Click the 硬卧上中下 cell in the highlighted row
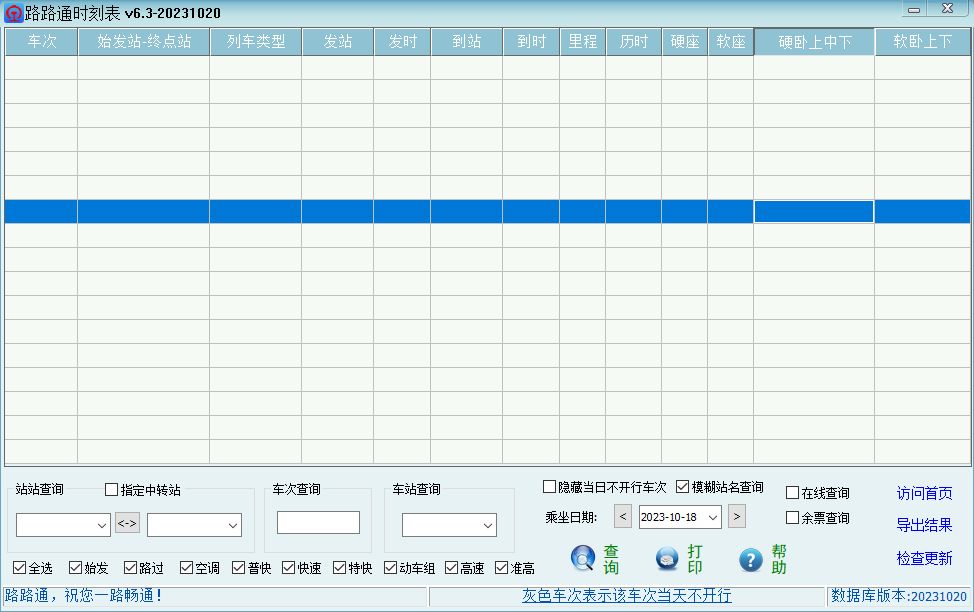Screen dimensions: 974x612 [814, 211]
